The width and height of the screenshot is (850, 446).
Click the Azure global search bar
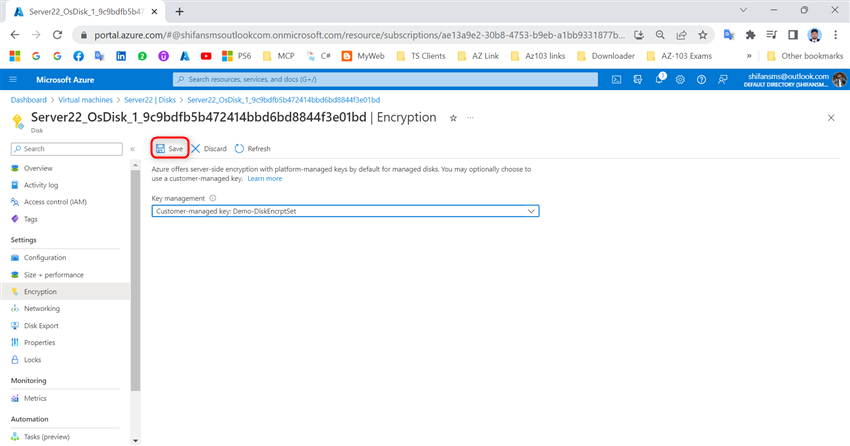385,79
